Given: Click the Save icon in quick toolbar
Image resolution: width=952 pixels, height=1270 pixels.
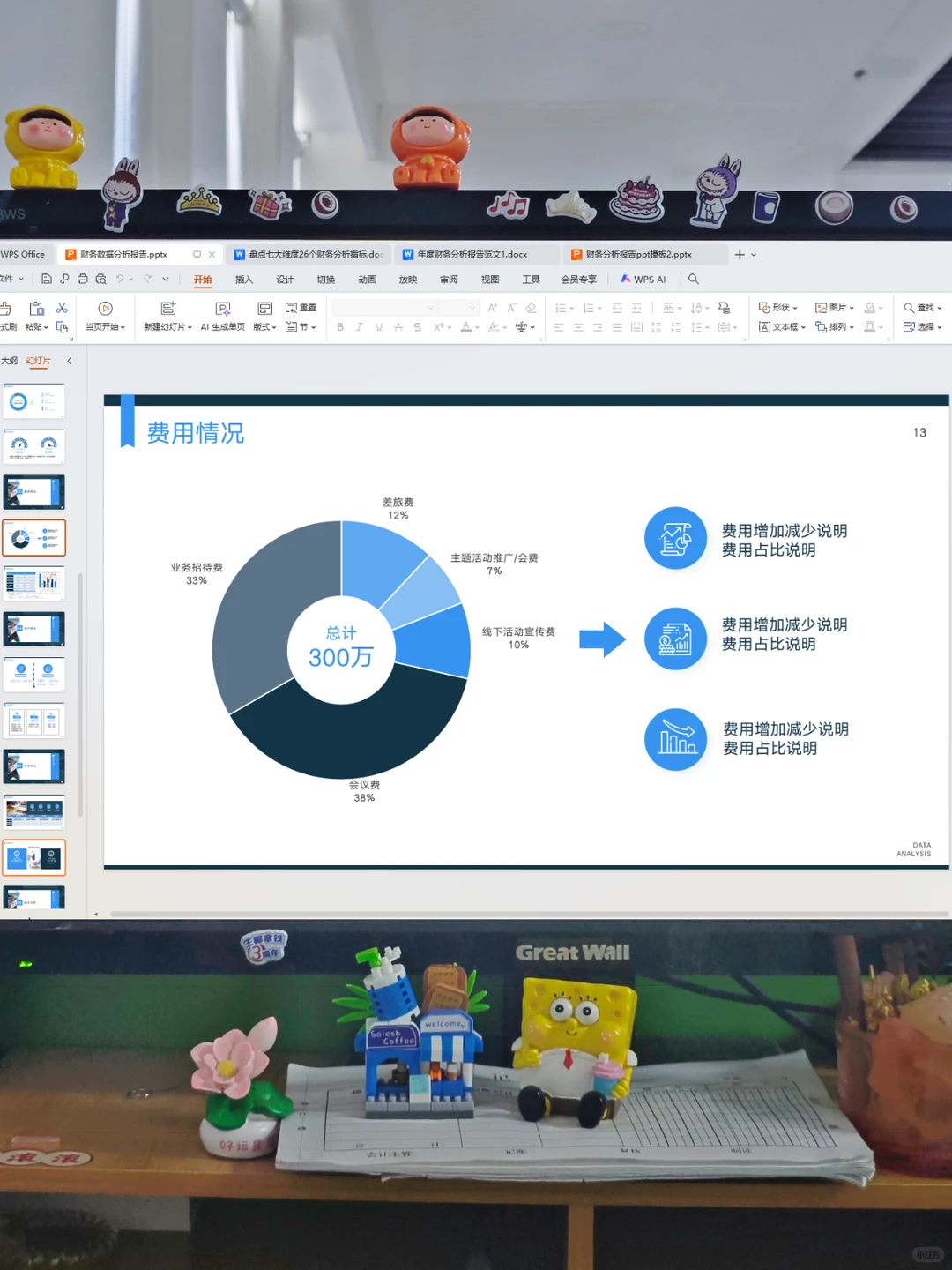Looking at the screenshot, I should pos(47,280).
